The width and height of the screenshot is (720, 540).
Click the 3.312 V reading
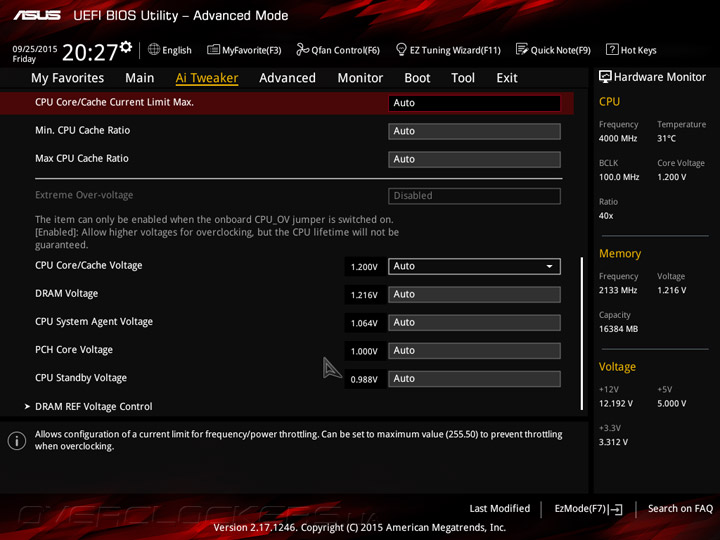tap(613, 442)
